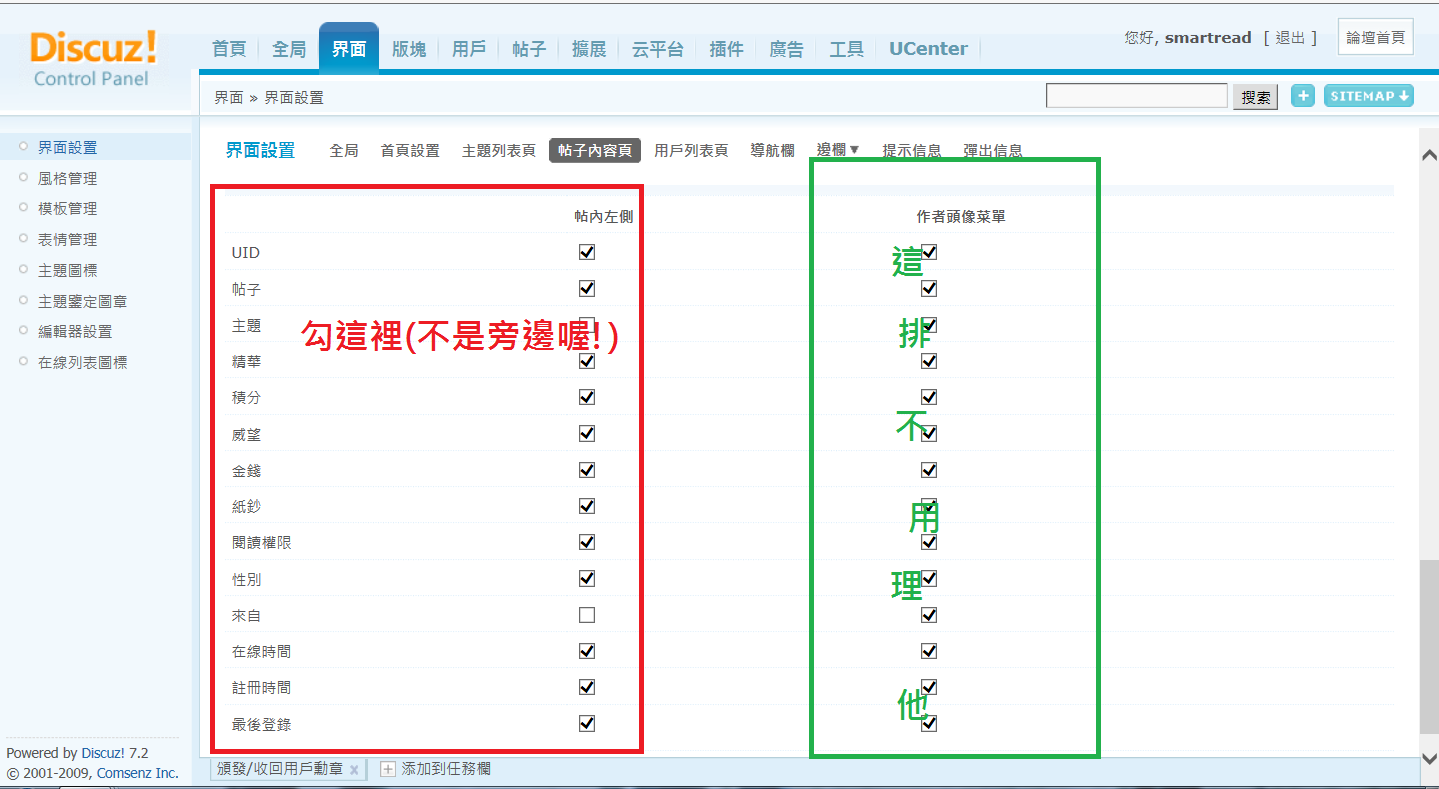
Task: Toggle 在線時間 checkbox under 作者頭像菜單
Action: [929, 651]
